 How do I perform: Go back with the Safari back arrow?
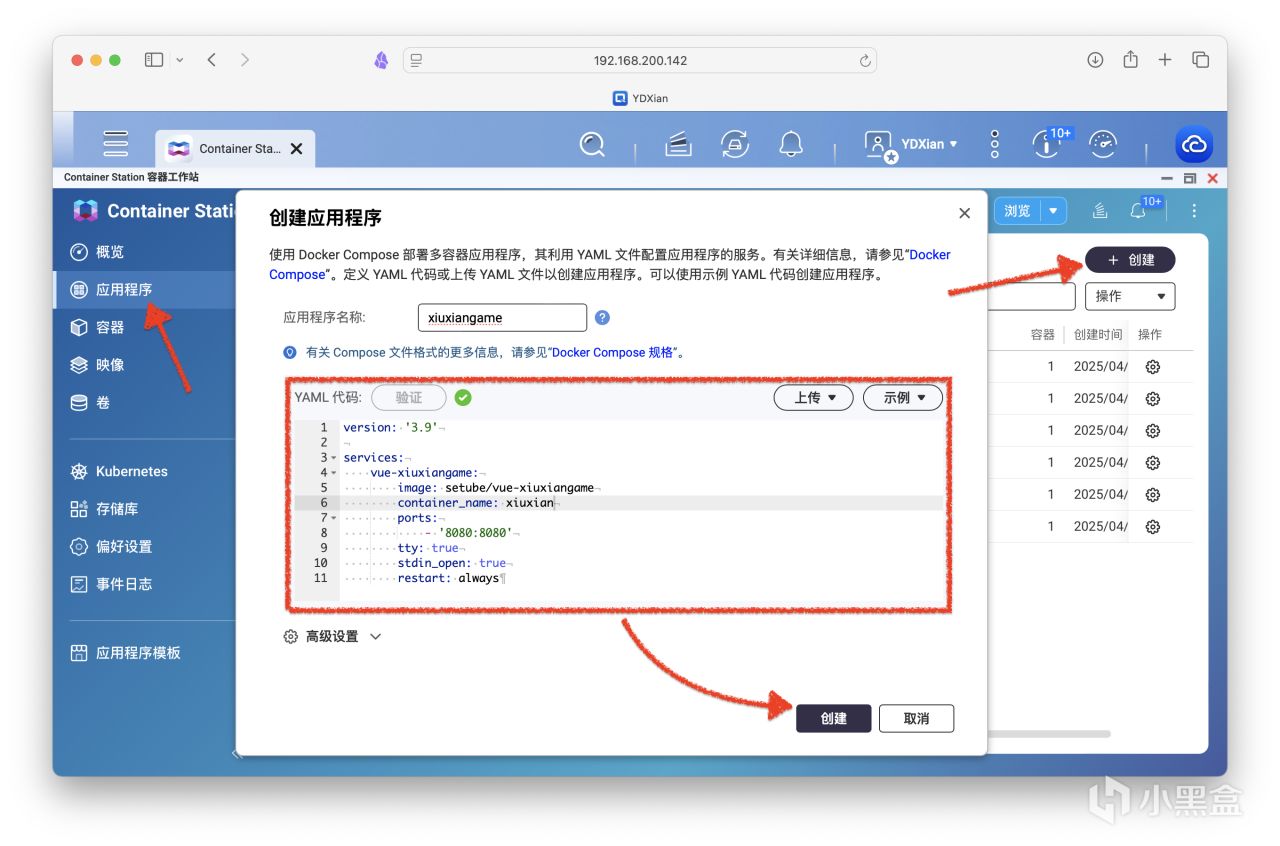(212, 60)
